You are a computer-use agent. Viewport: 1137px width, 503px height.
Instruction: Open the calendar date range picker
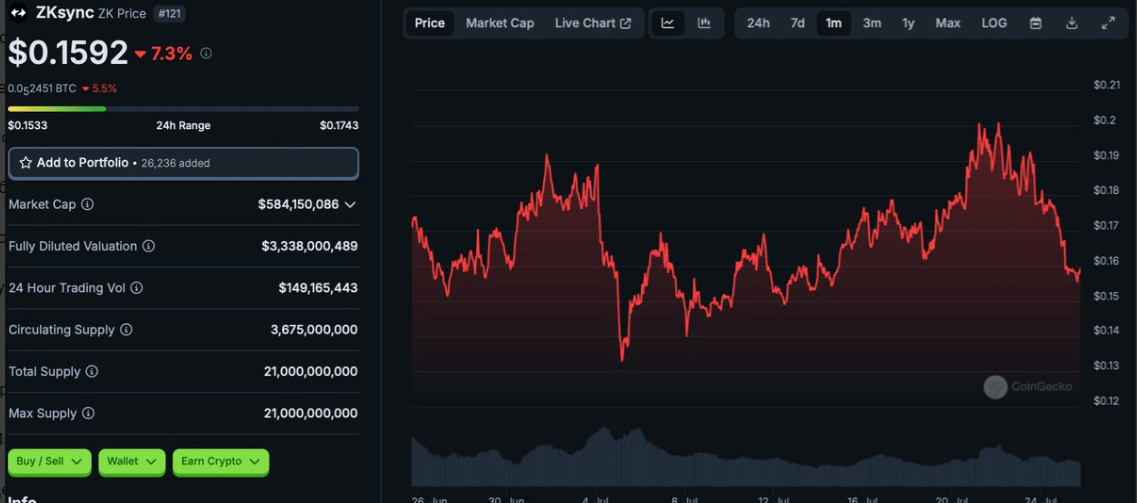pos(1035,23)
